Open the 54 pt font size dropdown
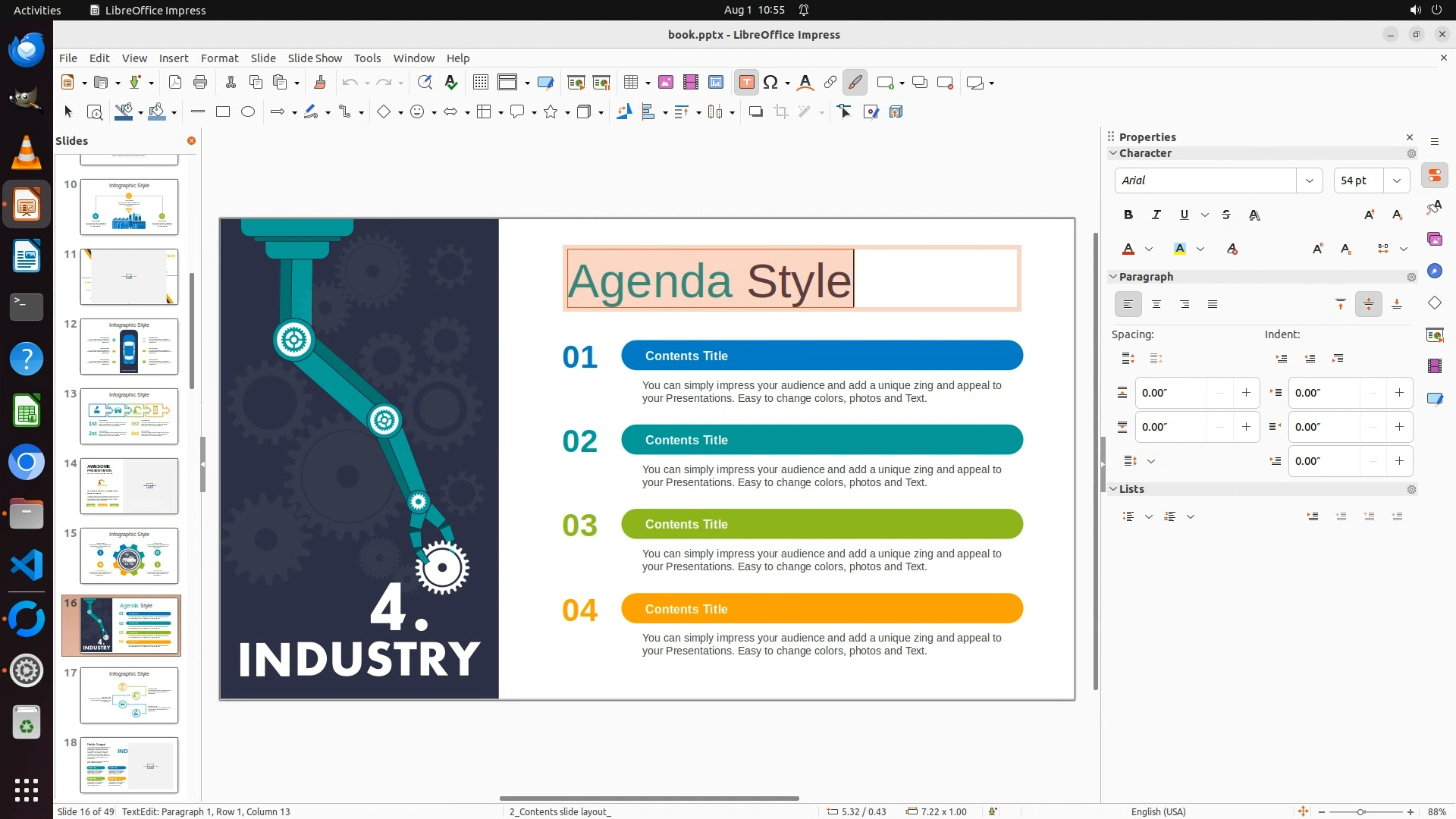Image resolution: width=1456 pixels, height=819 pixels. click(1396, 180)
